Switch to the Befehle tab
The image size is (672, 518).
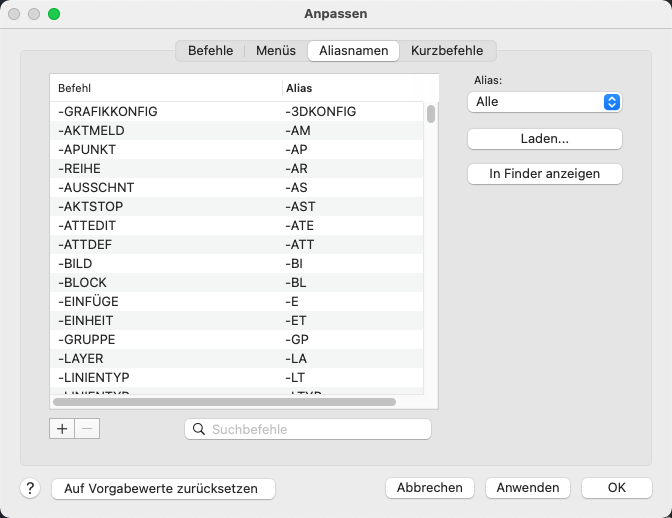pyautogui.click(x=210, y=50)
